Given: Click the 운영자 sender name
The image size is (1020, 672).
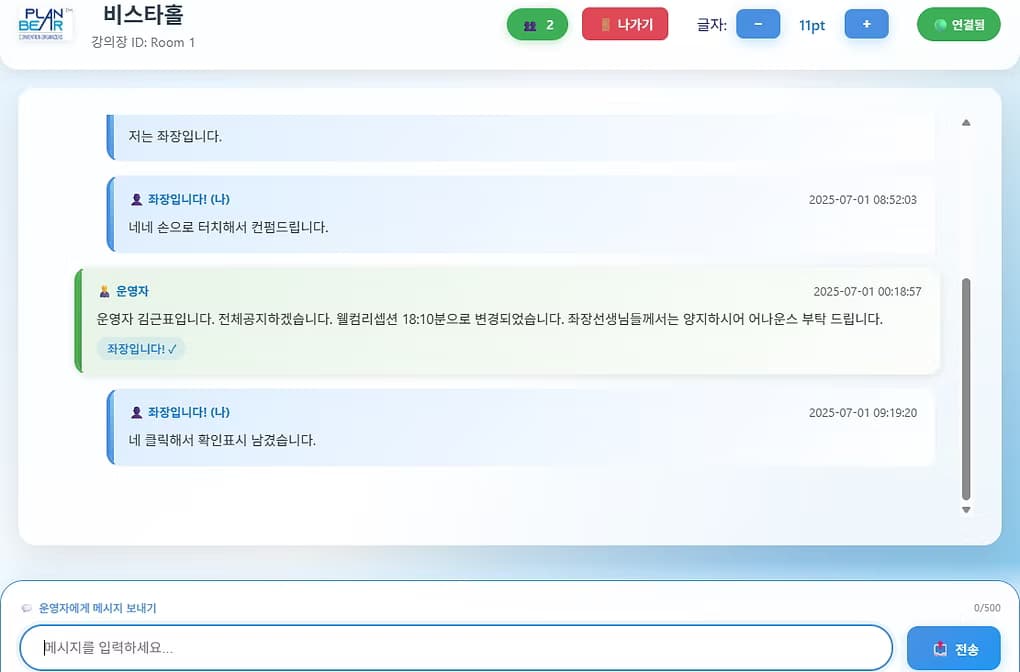Looking at the screenshot, I should [x=133, y=291].
